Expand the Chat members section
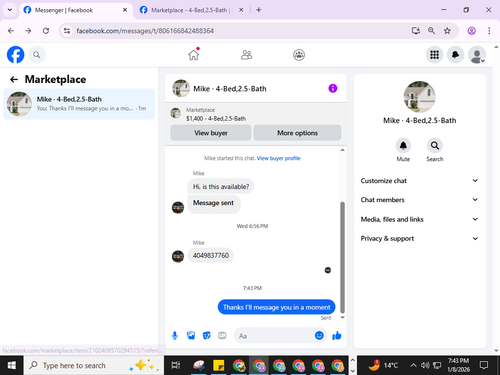The width and height of the screenshot is (500, 375). (x=419, y=200)
